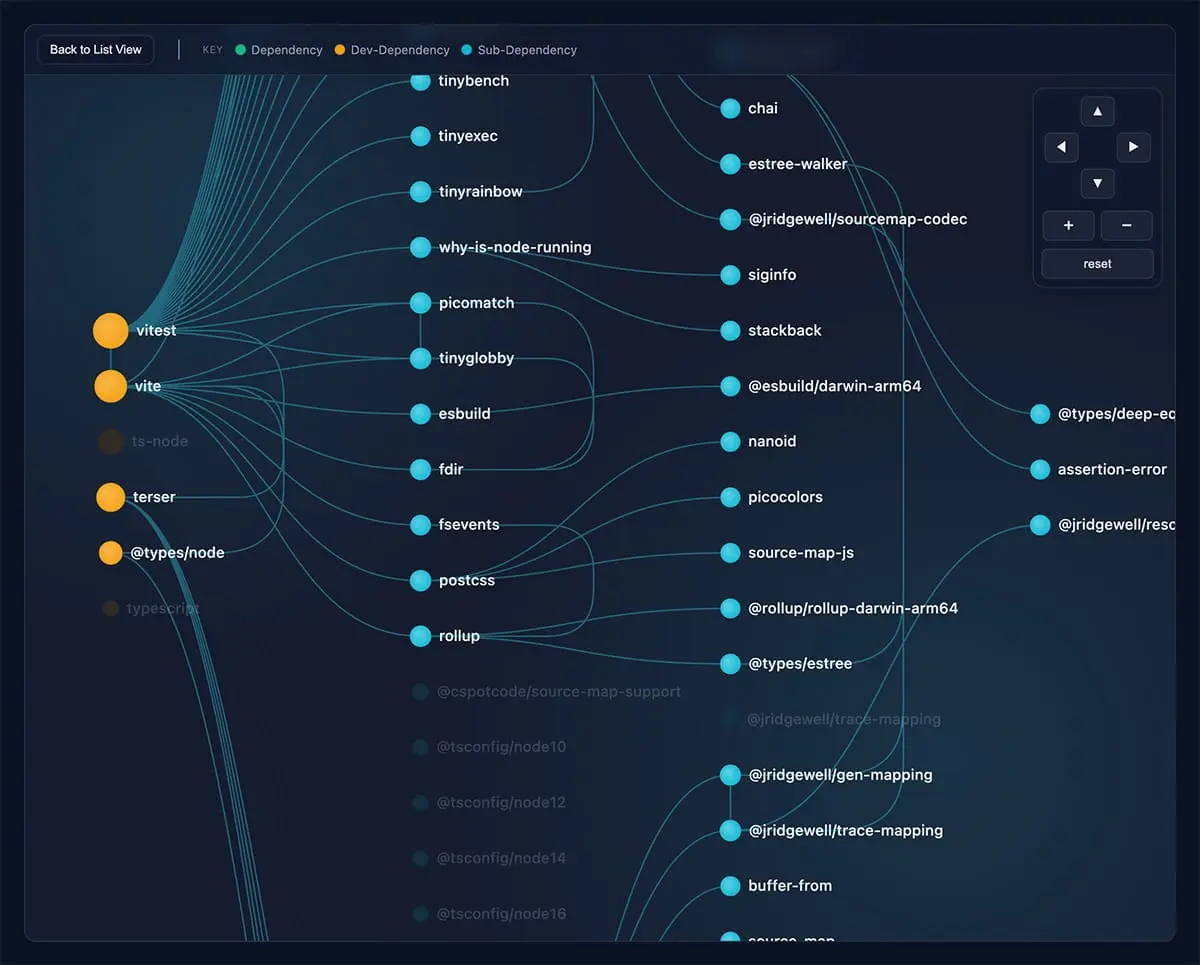The width and height of the screenshot is (1200, 965).
Task: Click the @esbuild/darwin-arm64 label
Action: coord(835,386)
